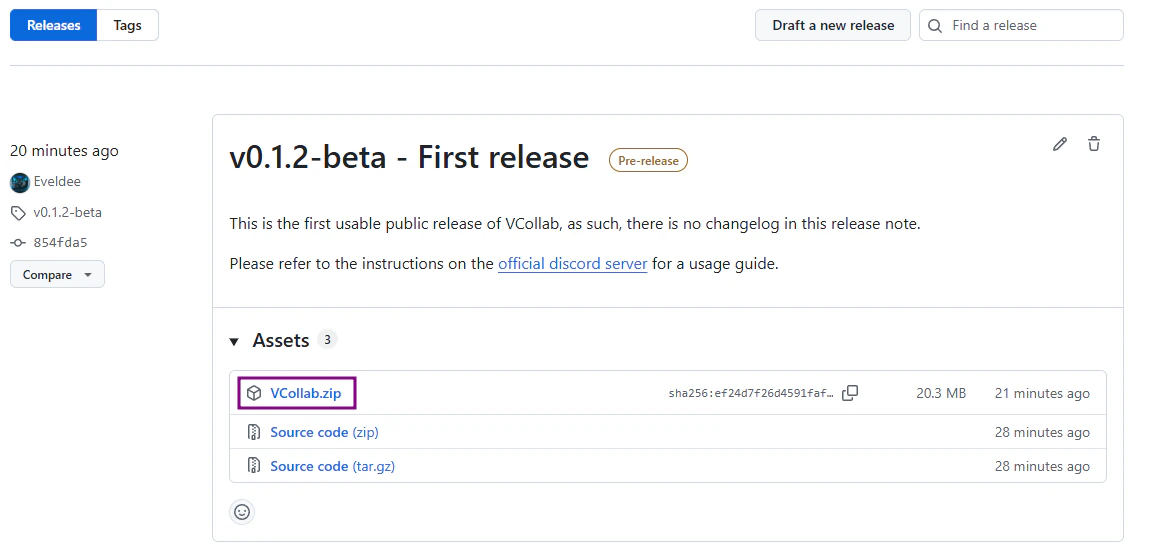This screenshot has width=1150, height=557.
Task: Collapse the Assets section triangle
Action: pyautogui.click(x=234, y=342)
